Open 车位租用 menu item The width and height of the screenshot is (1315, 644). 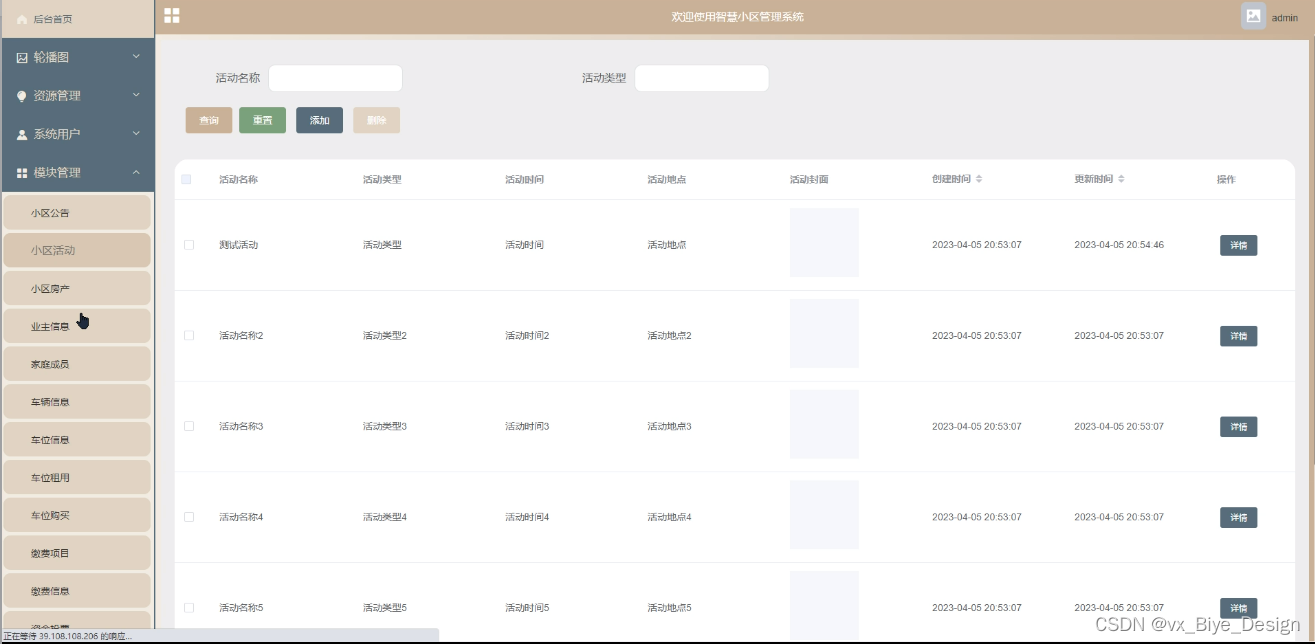[77, 477]
